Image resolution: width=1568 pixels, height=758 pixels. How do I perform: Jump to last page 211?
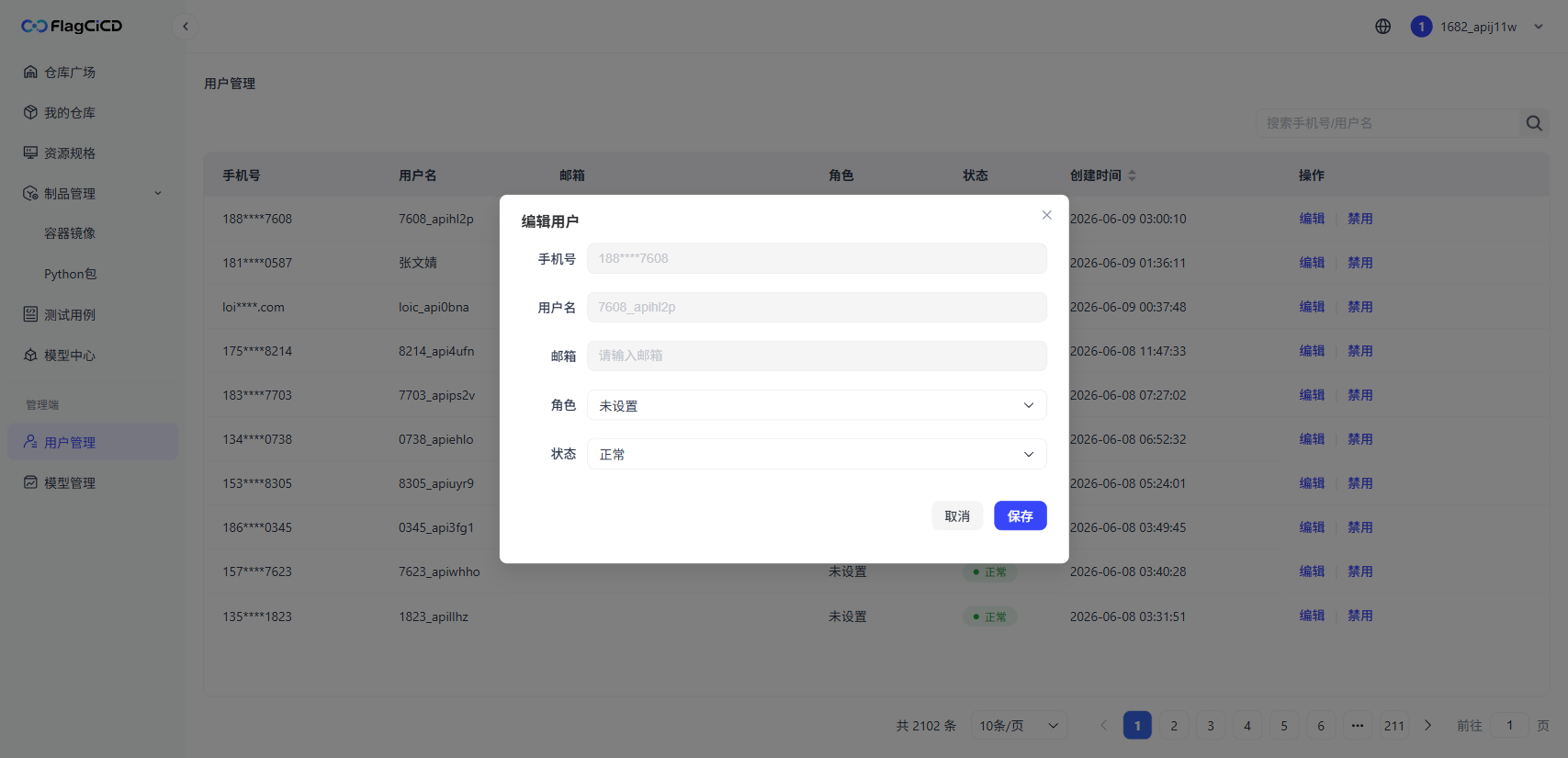pos(1394,726)
